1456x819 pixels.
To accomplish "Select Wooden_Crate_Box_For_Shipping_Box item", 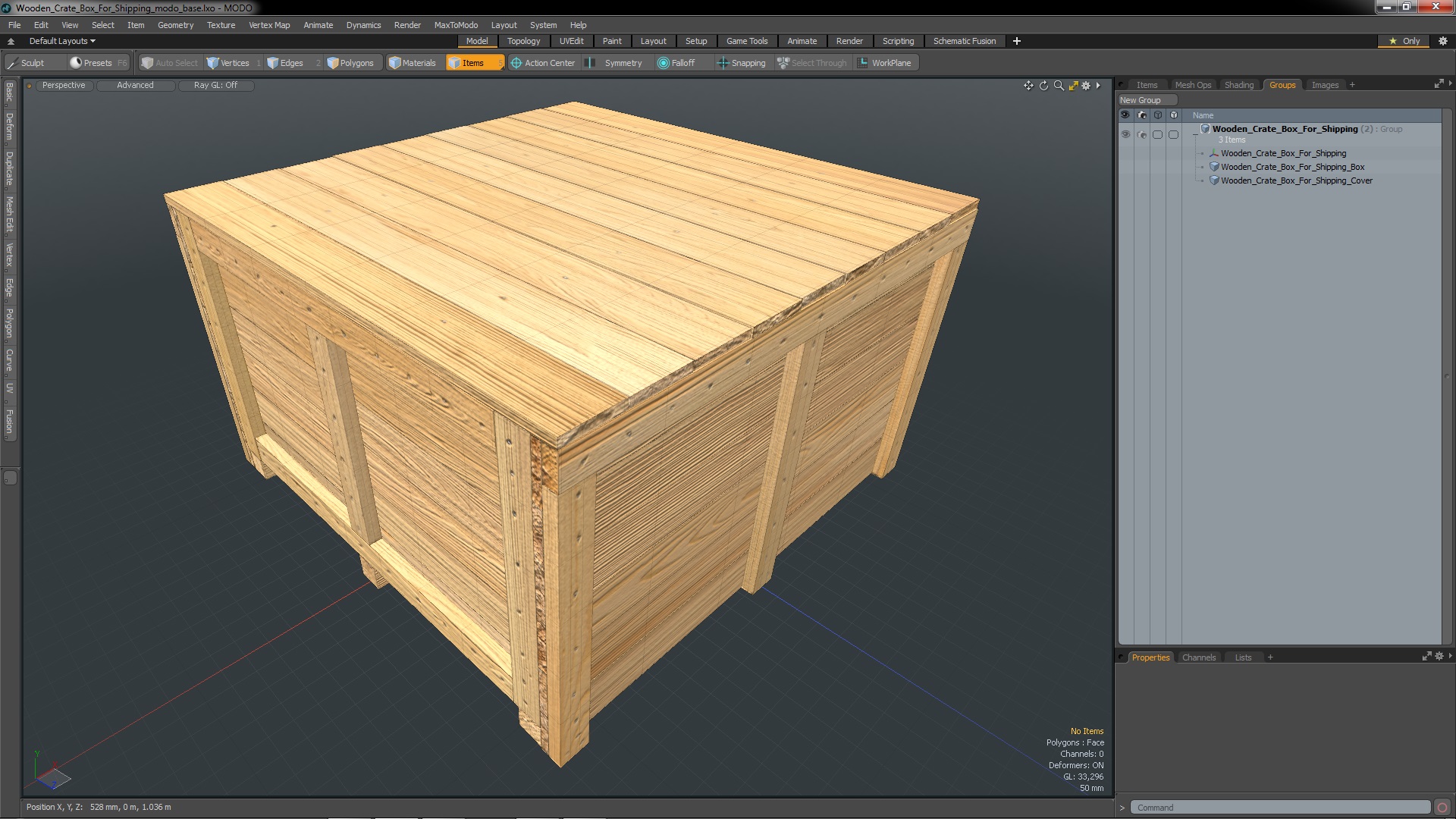I will click(x=1292, y=167).
